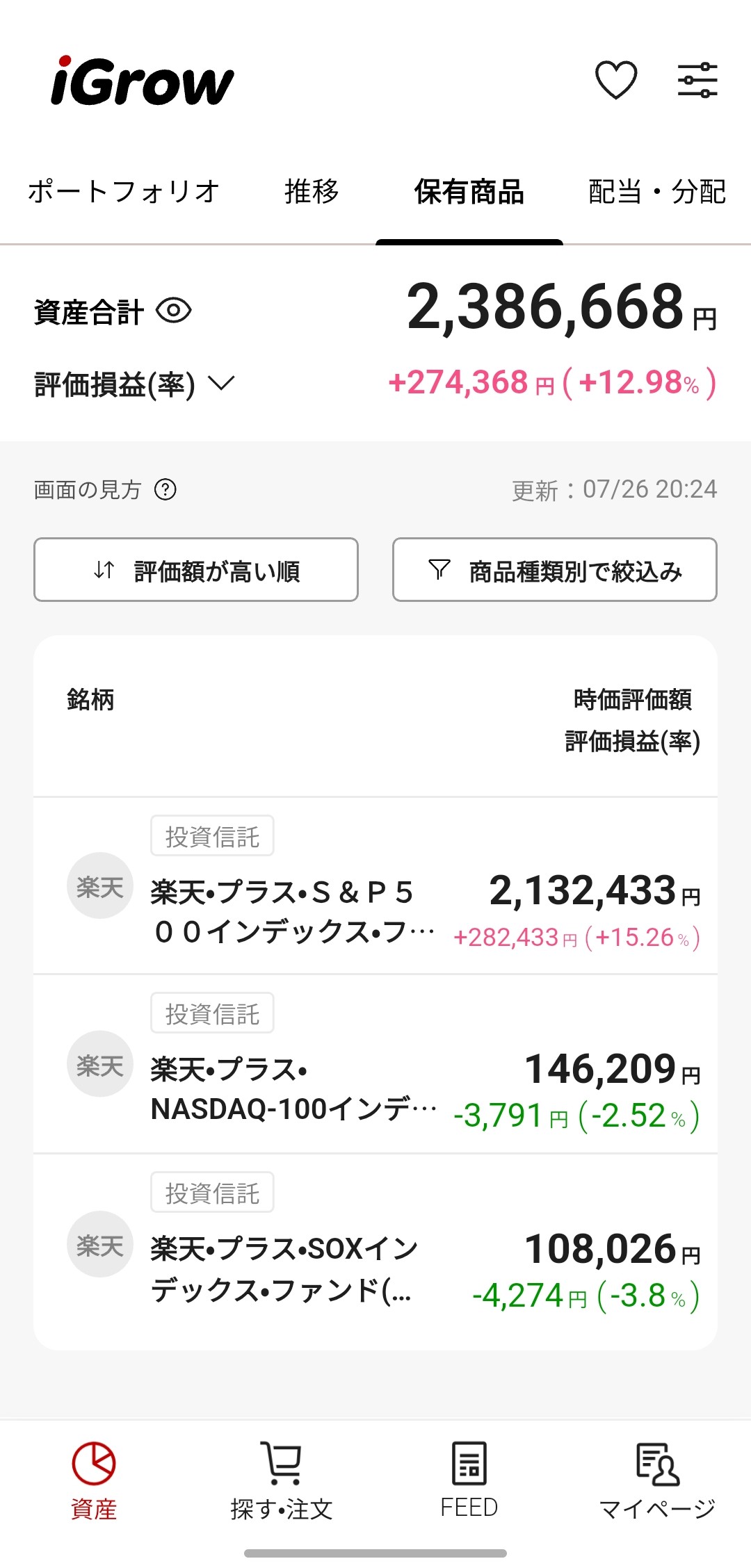
Task: Switch to the 推移 tab
Action: 312,192
